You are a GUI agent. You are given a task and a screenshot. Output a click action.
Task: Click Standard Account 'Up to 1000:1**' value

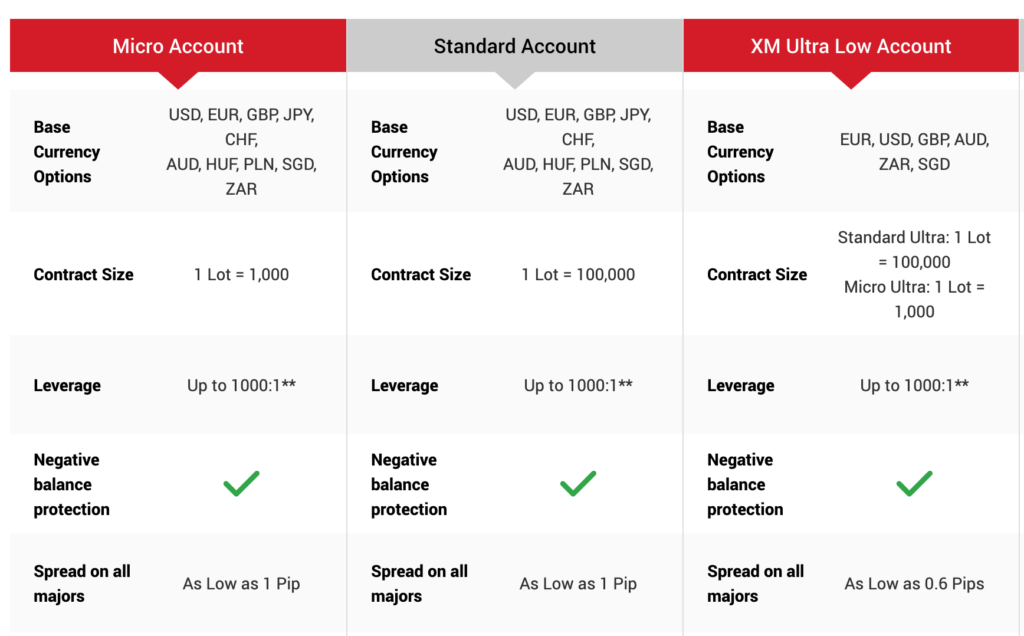[x=578, y=385]
